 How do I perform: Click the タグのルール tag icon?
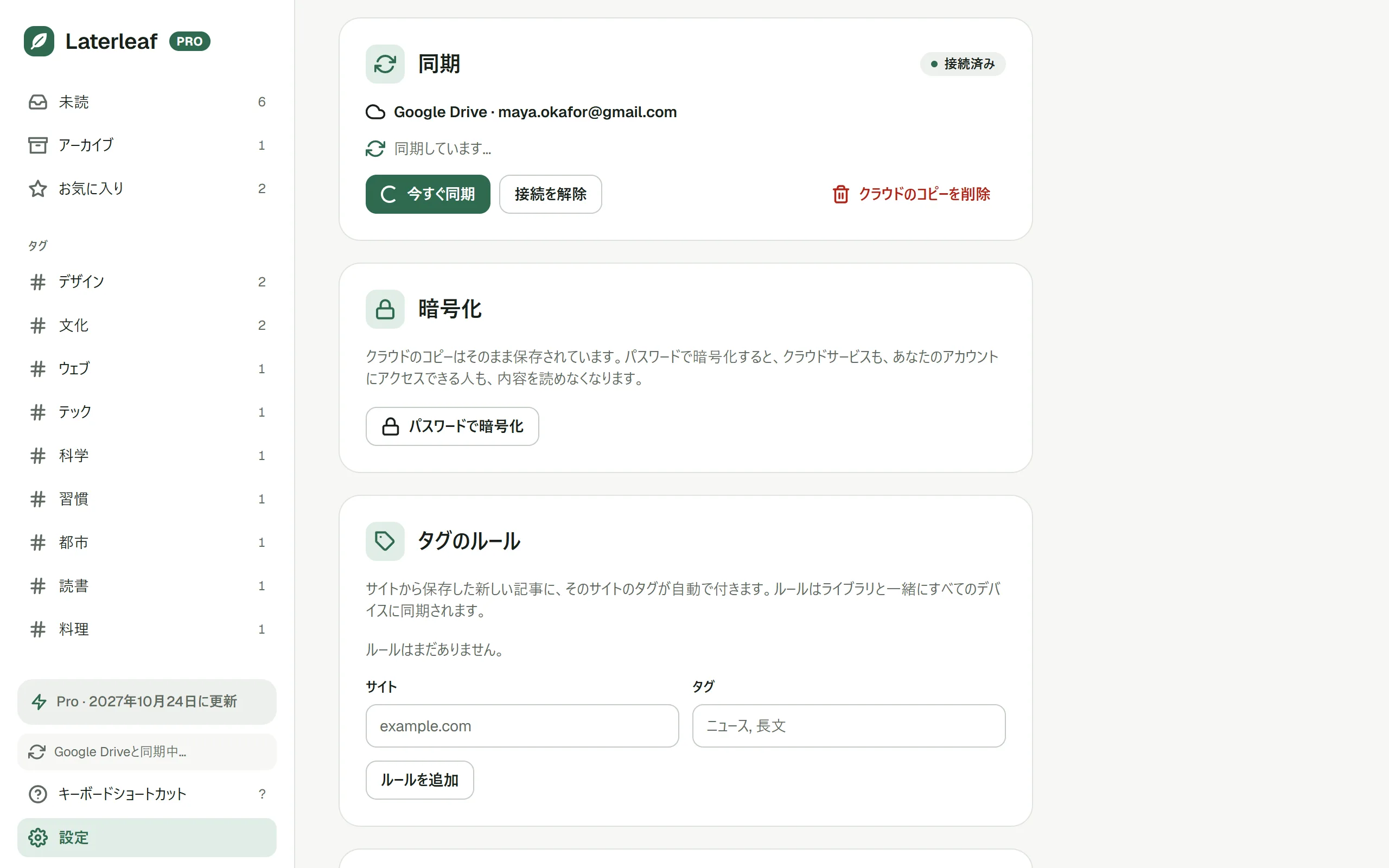385,541
